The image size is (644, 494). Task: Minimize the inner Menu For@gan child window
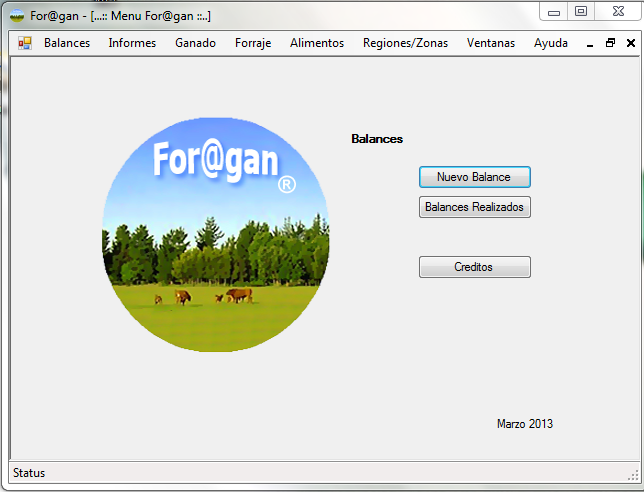(589, 44)
